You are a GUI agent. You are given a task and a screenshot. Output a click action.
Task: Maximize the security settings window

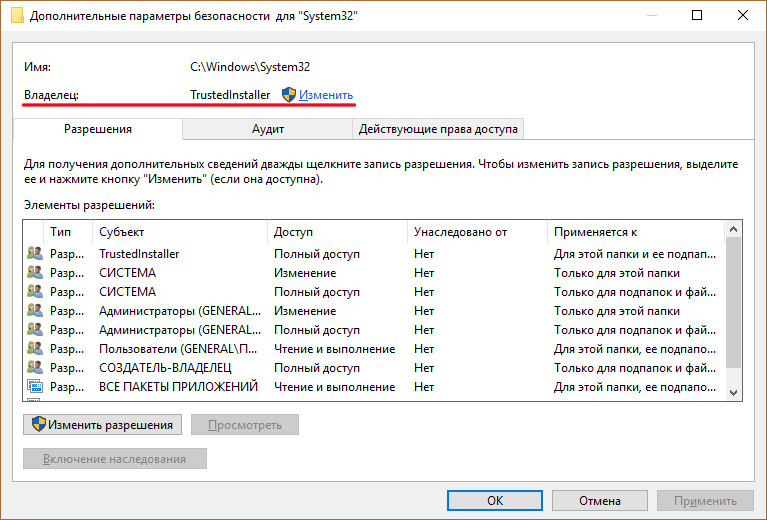[697, 15]
